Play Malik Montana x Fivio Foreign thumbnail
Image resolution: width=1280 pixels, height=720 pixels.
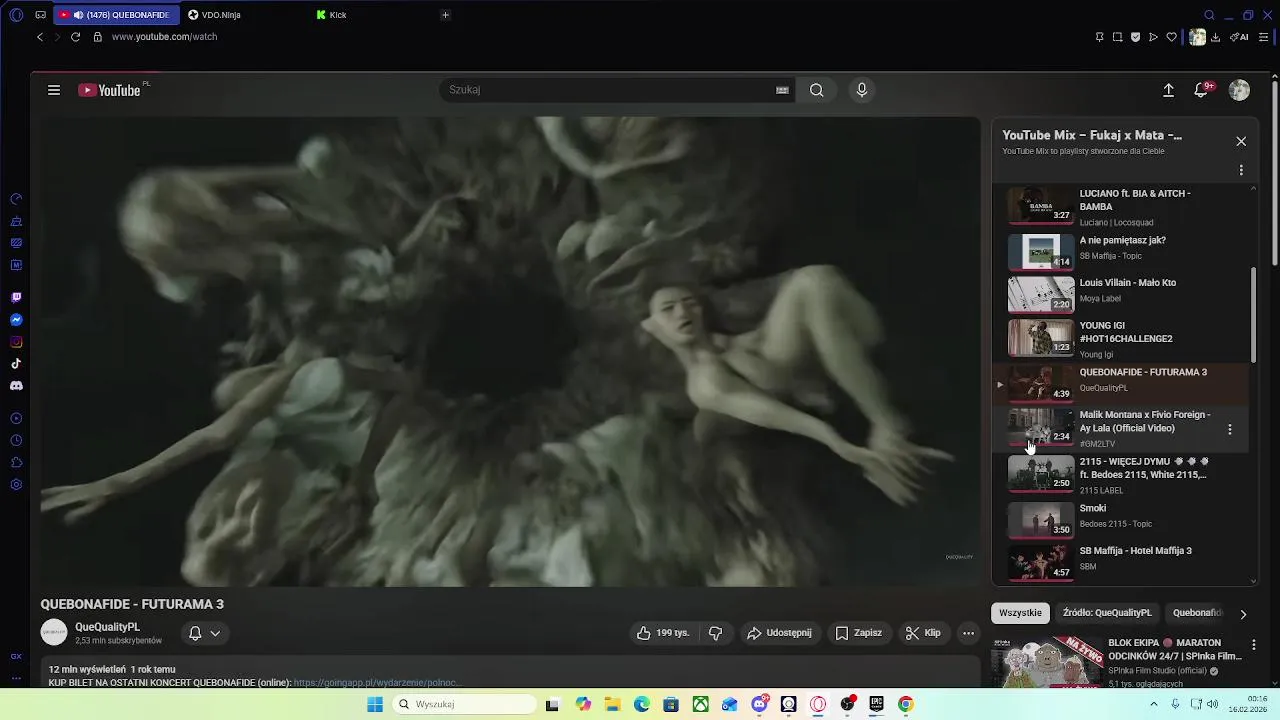pyautogui.click(x=1040, y=426)
